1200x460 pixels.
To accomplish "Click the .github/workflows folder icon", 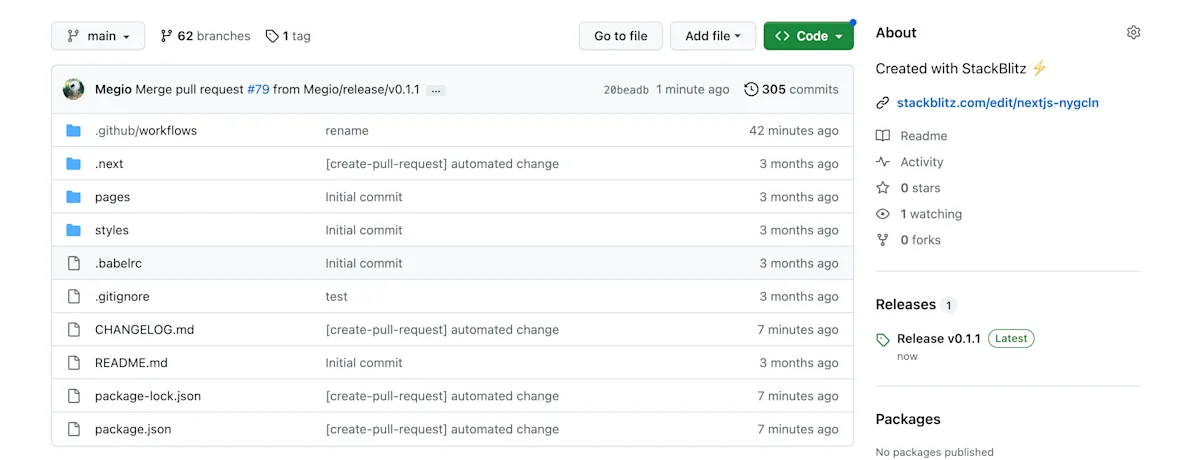I will coord(73,131).
